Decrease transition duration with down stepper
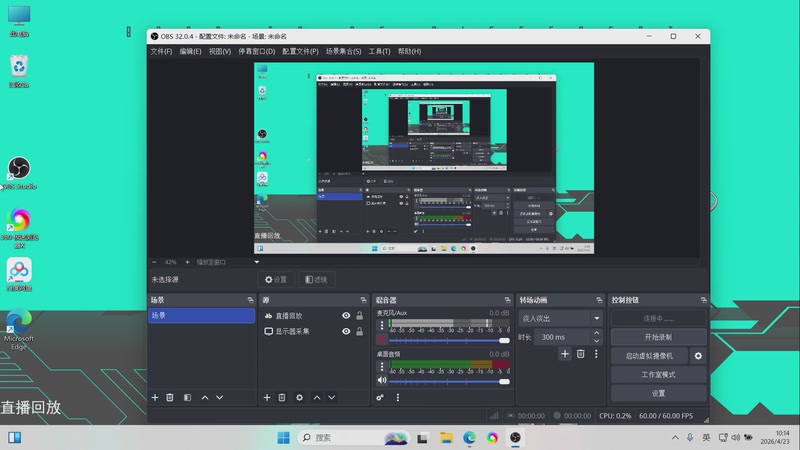 (596, 341)
